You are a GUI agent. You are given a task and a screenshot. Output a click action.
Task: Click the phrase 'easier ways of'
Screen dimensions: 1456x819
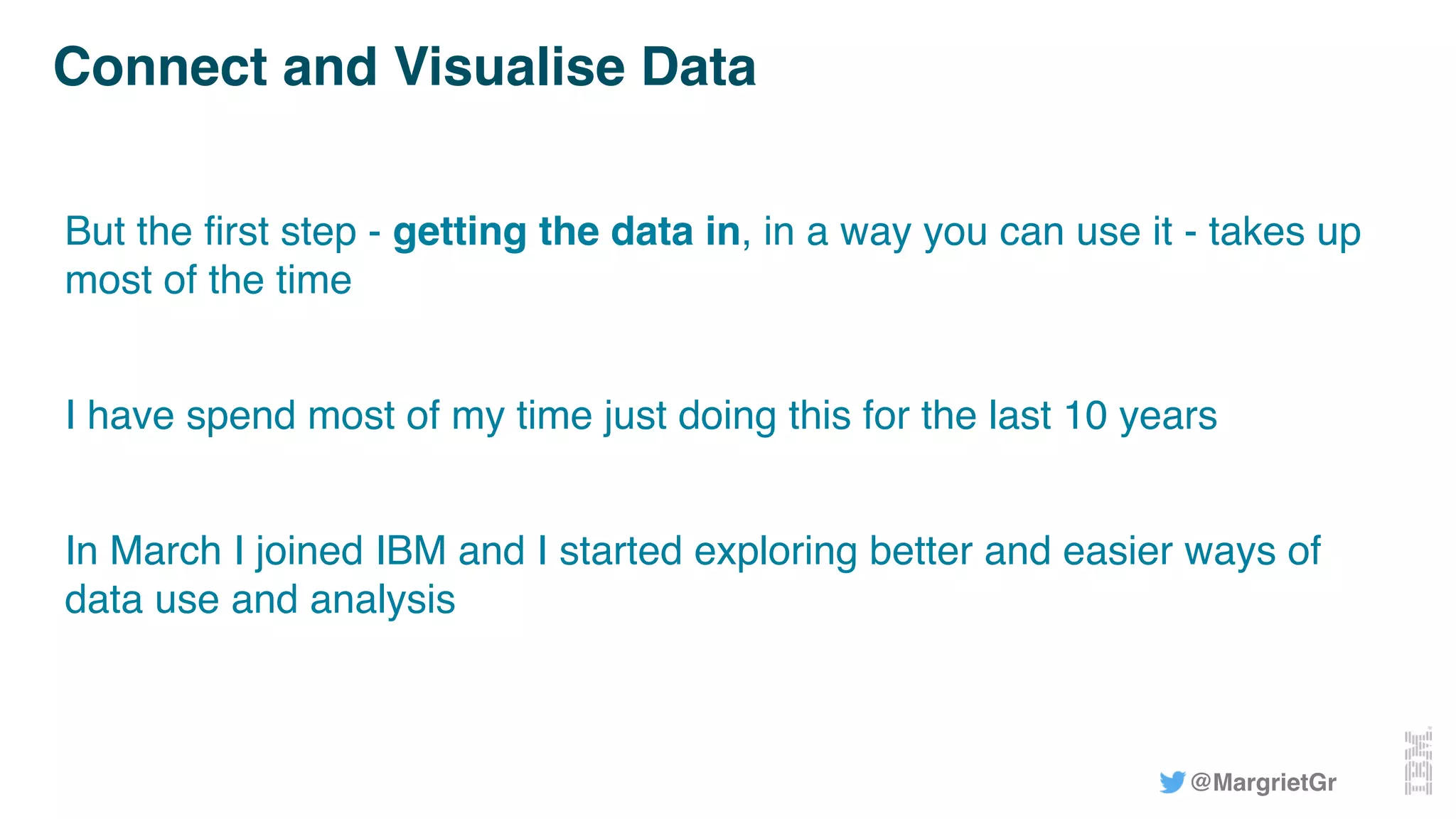(1191, 551)
